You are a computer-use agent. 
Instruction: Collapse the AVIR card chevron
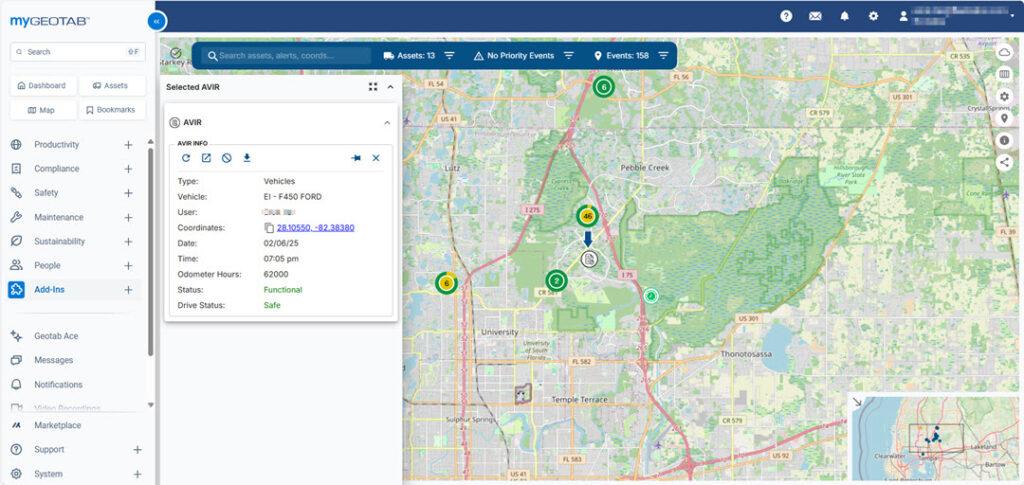pos(387,122)
